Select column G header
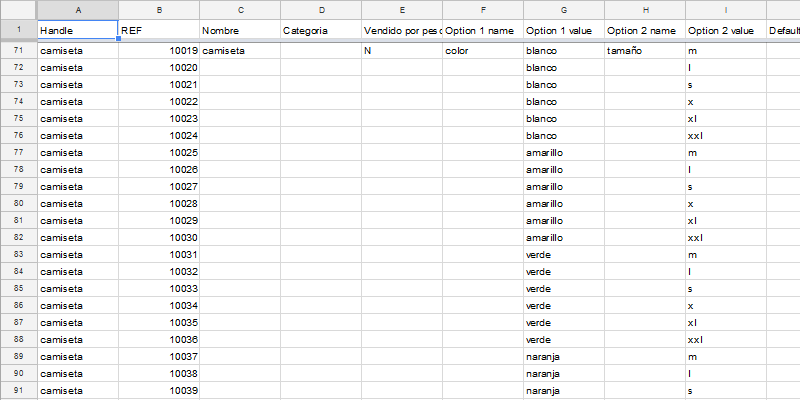 [564, 10]
